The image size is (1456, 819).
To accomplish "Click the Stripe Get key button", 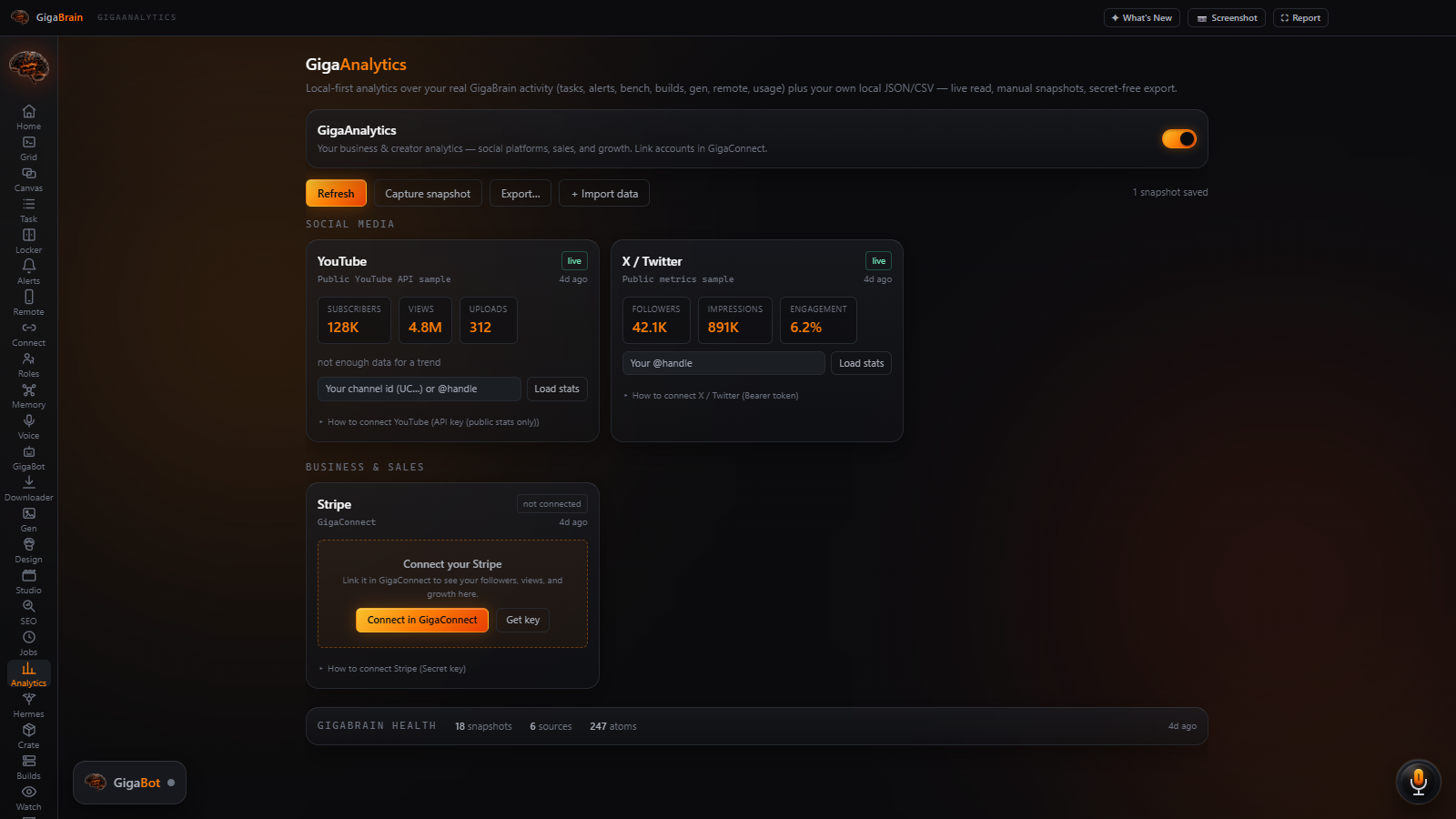I will tap(523, 620).
